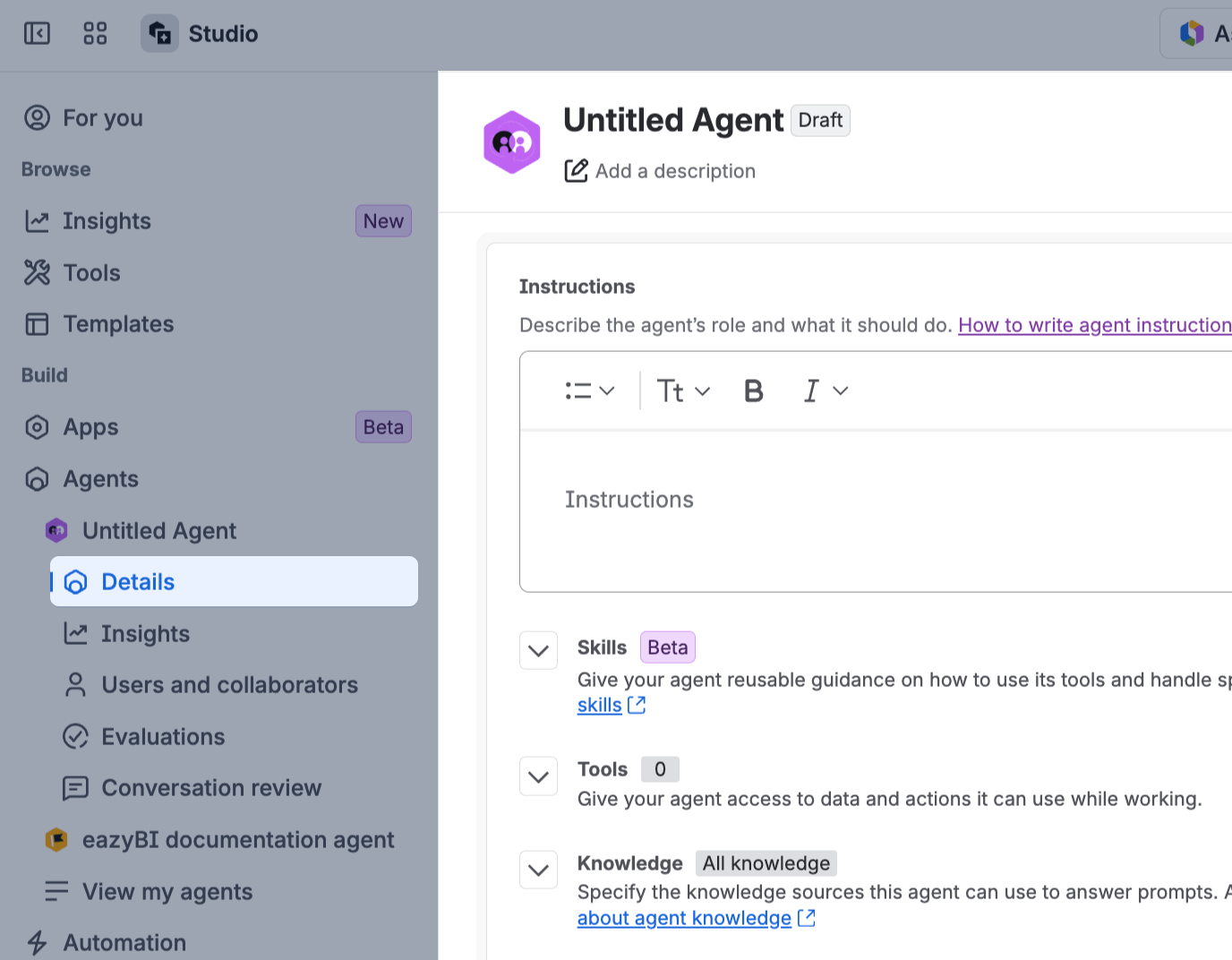The height and width of the screenshot is (960, 1232).
Task: Open Insights under Untitled Agent
Action: (235, 634)
